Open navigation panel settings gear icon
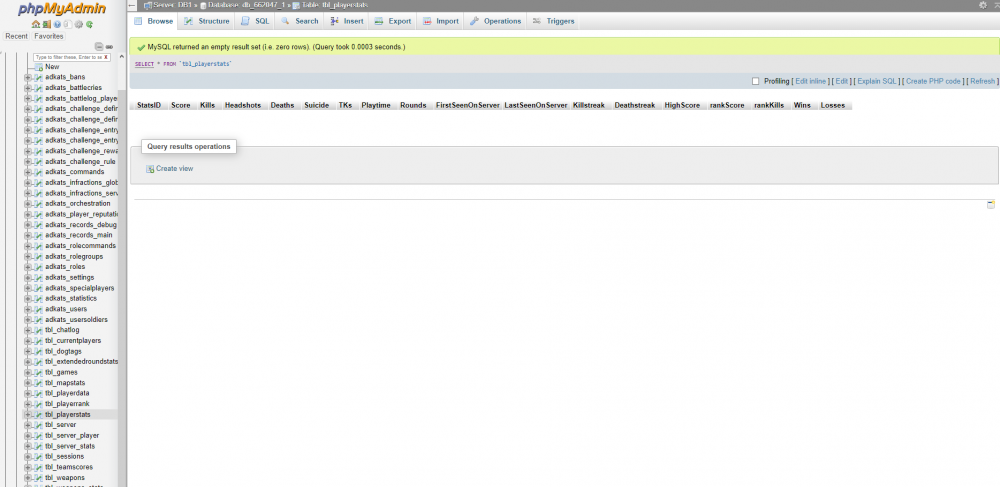The height and width of the screenshot is (487, 1000). [79, 24]
